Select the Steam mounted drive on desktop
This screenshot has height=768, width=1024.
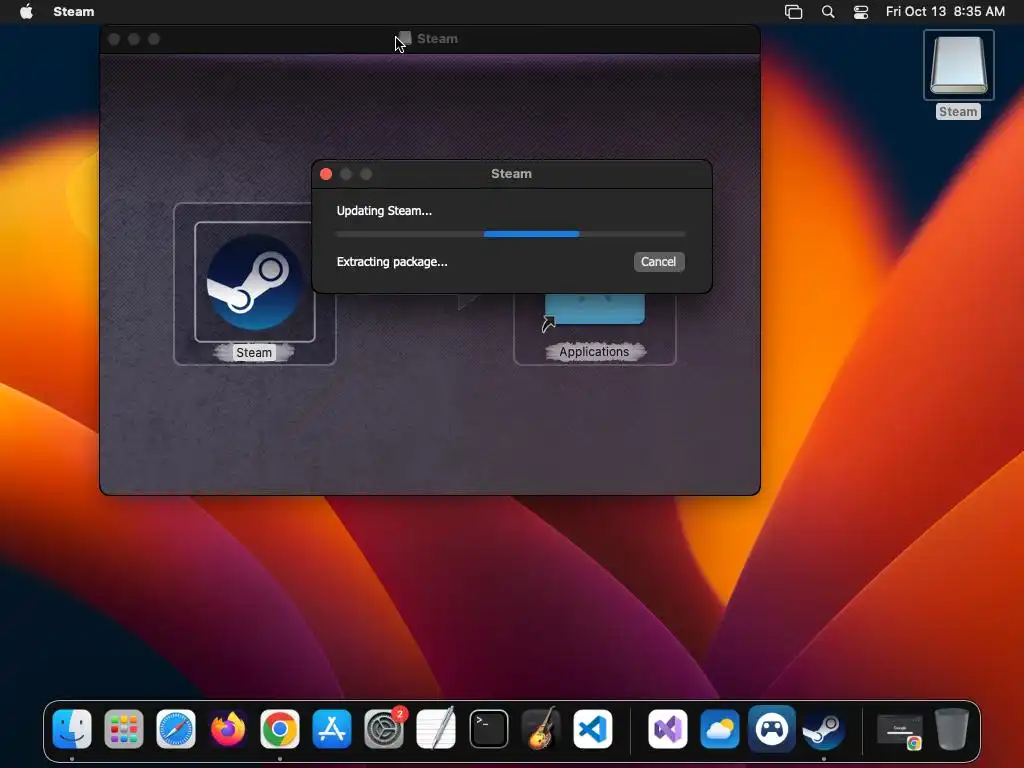[958, 65]
